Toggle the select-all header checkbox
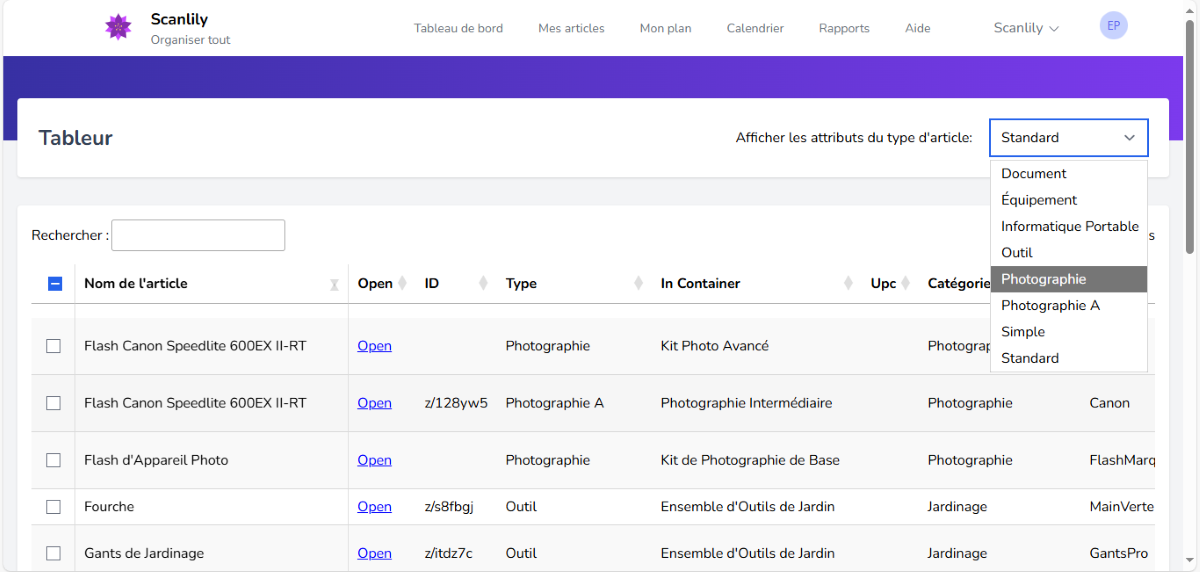 pyautogui.click(x=55, y=284)
